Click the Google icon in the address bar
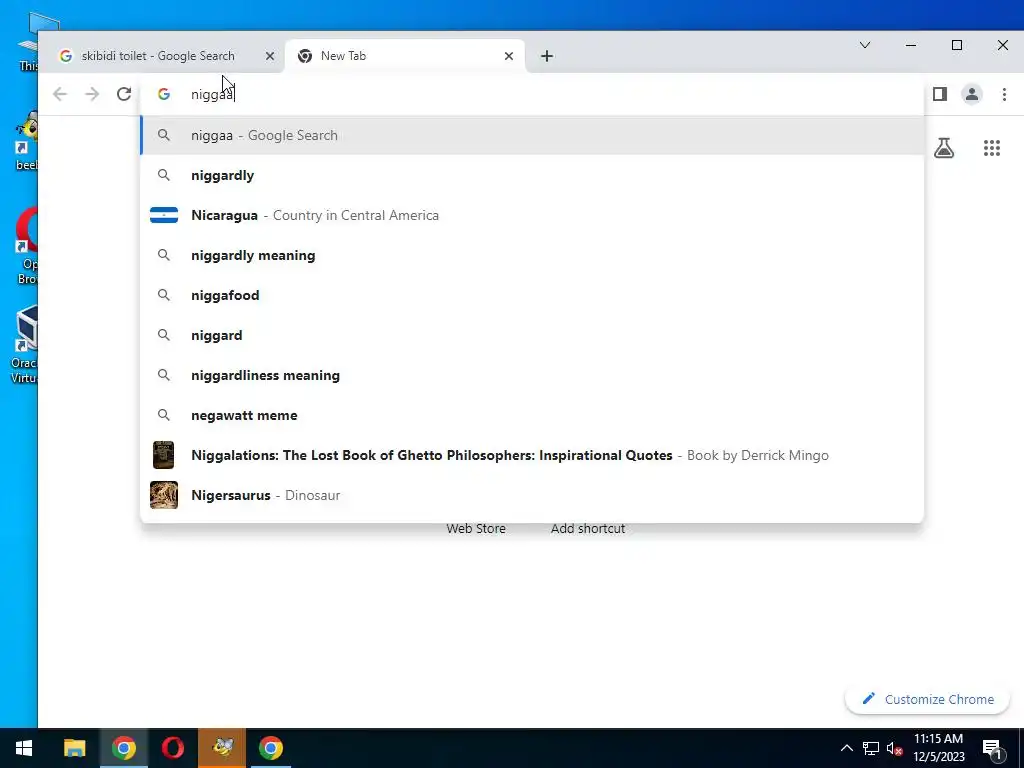This screenshot has width=1024, height=768. click(164, 94)
